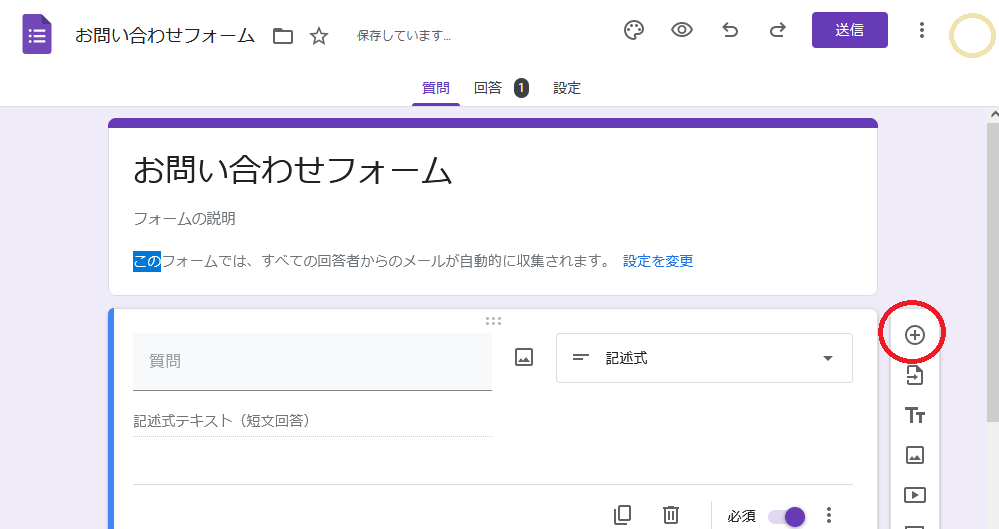Insert an image into the question

point(524,357)
